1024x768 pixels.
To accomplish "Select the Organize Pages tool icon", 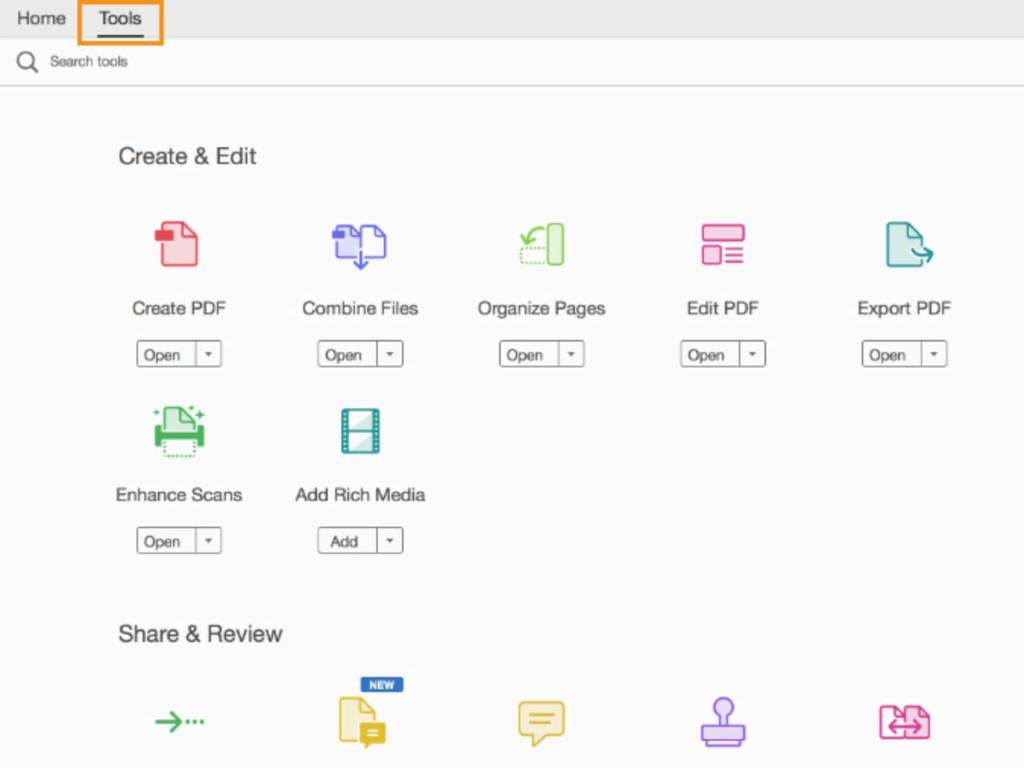I will pos(542,244).
